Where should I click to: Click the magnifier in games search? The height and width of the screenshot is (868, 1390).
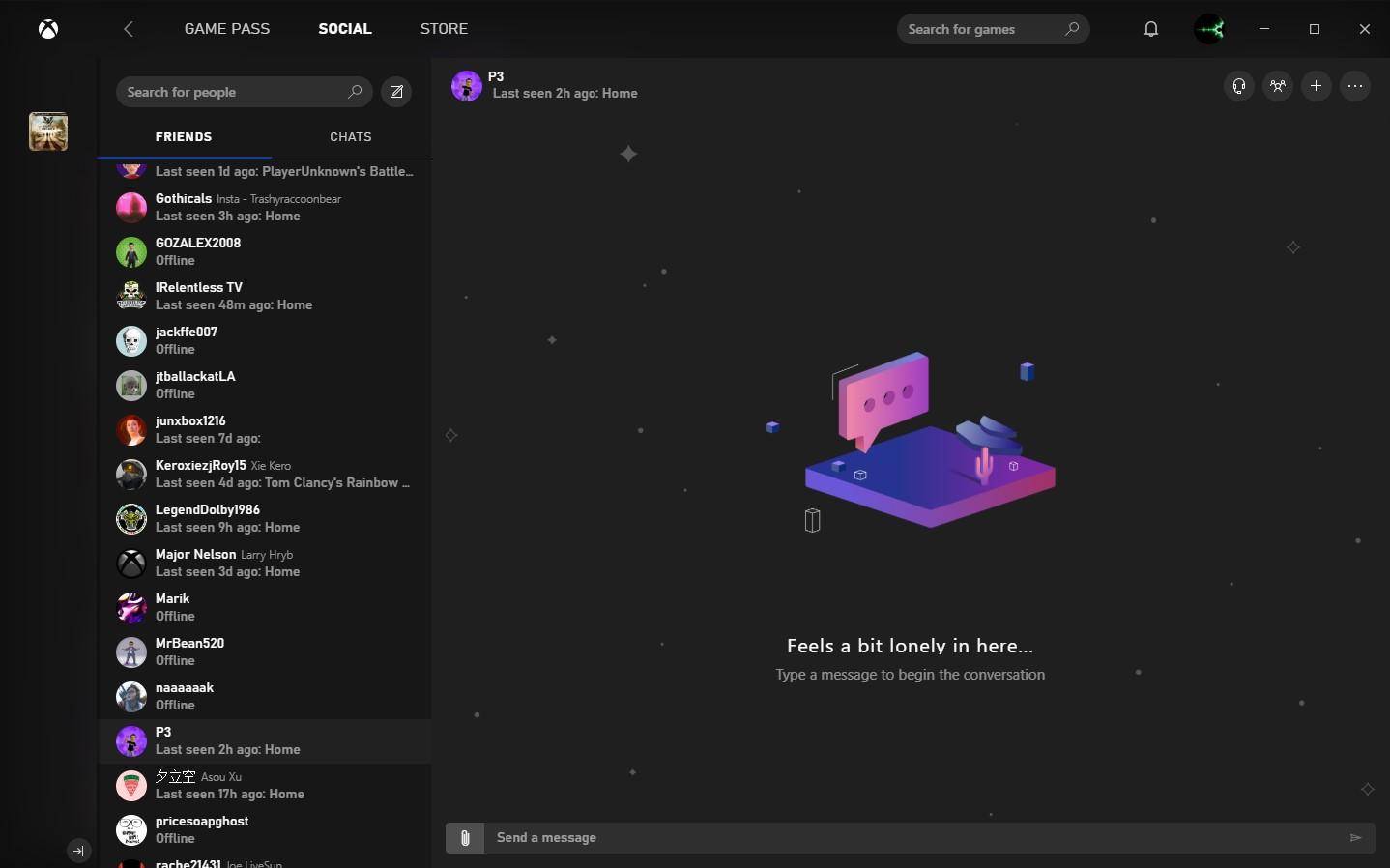(x=1071, y=29)
